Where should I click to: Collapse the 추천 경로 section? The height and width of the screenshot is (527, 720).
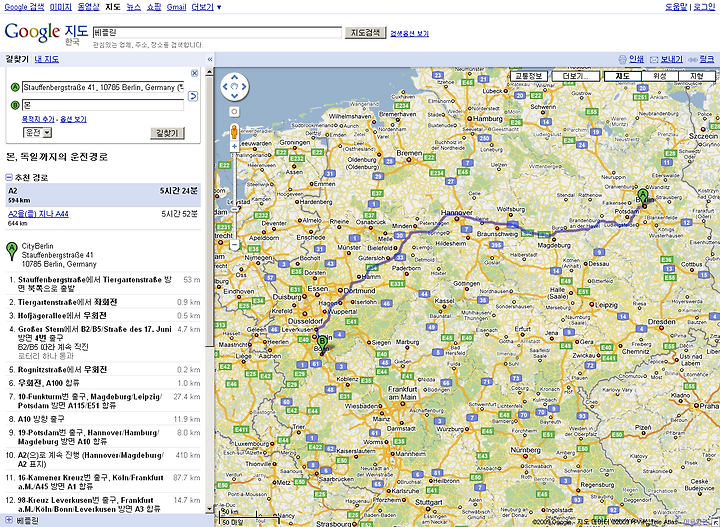[x=9, y=177]
